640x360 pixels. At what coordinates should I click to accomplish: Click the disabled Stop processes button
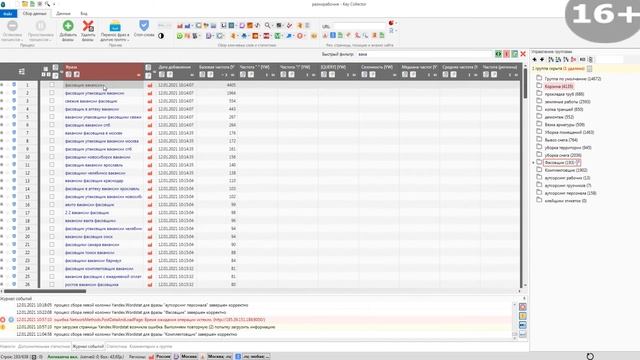12,31
